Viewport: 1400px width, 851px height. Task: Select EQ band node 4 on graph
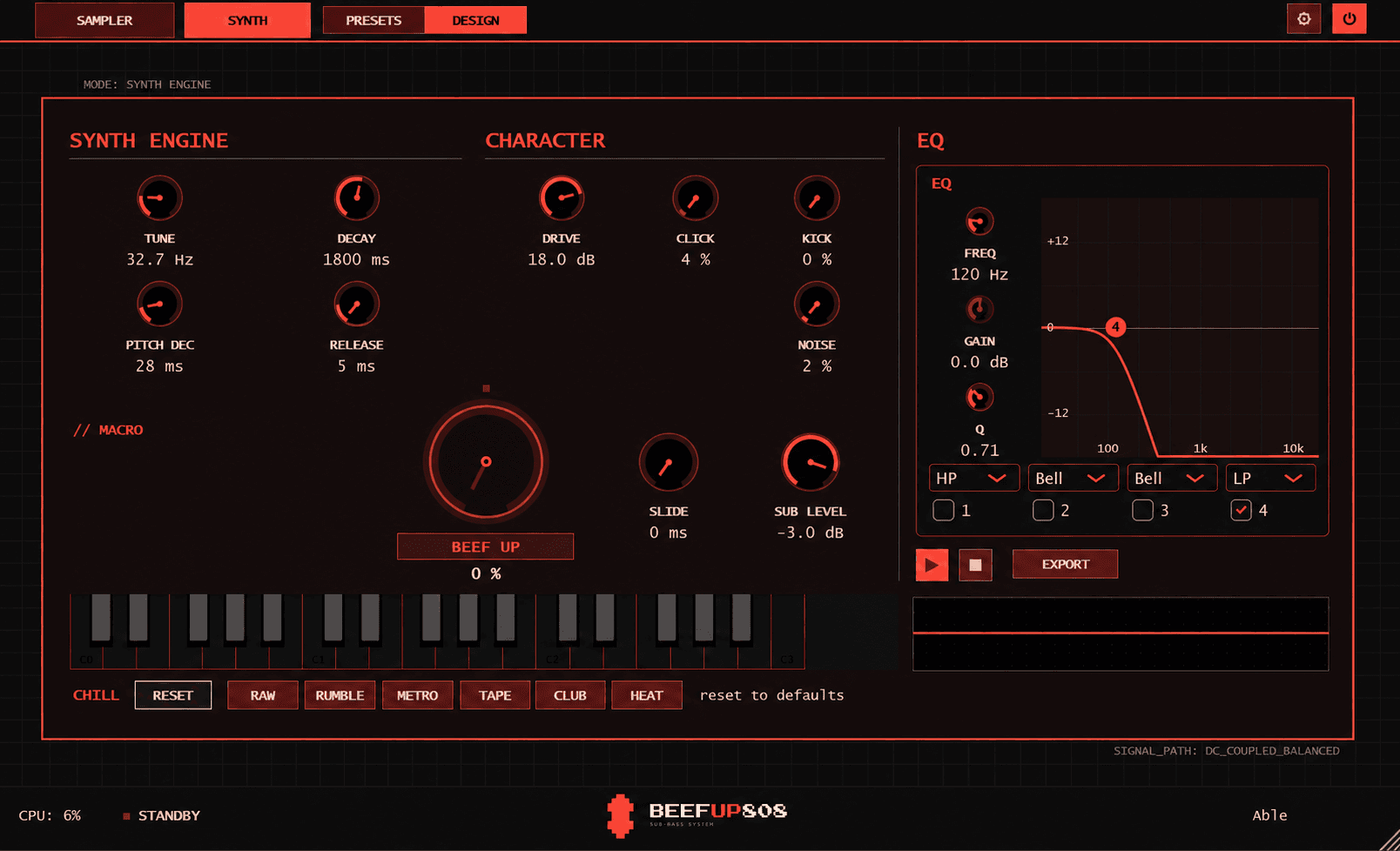(x=1115, y=327)
